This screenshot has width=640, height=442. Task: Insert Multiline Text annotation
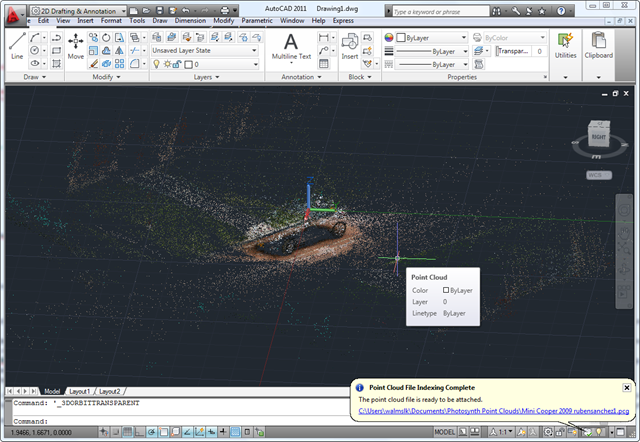click(x=292, y=45)
